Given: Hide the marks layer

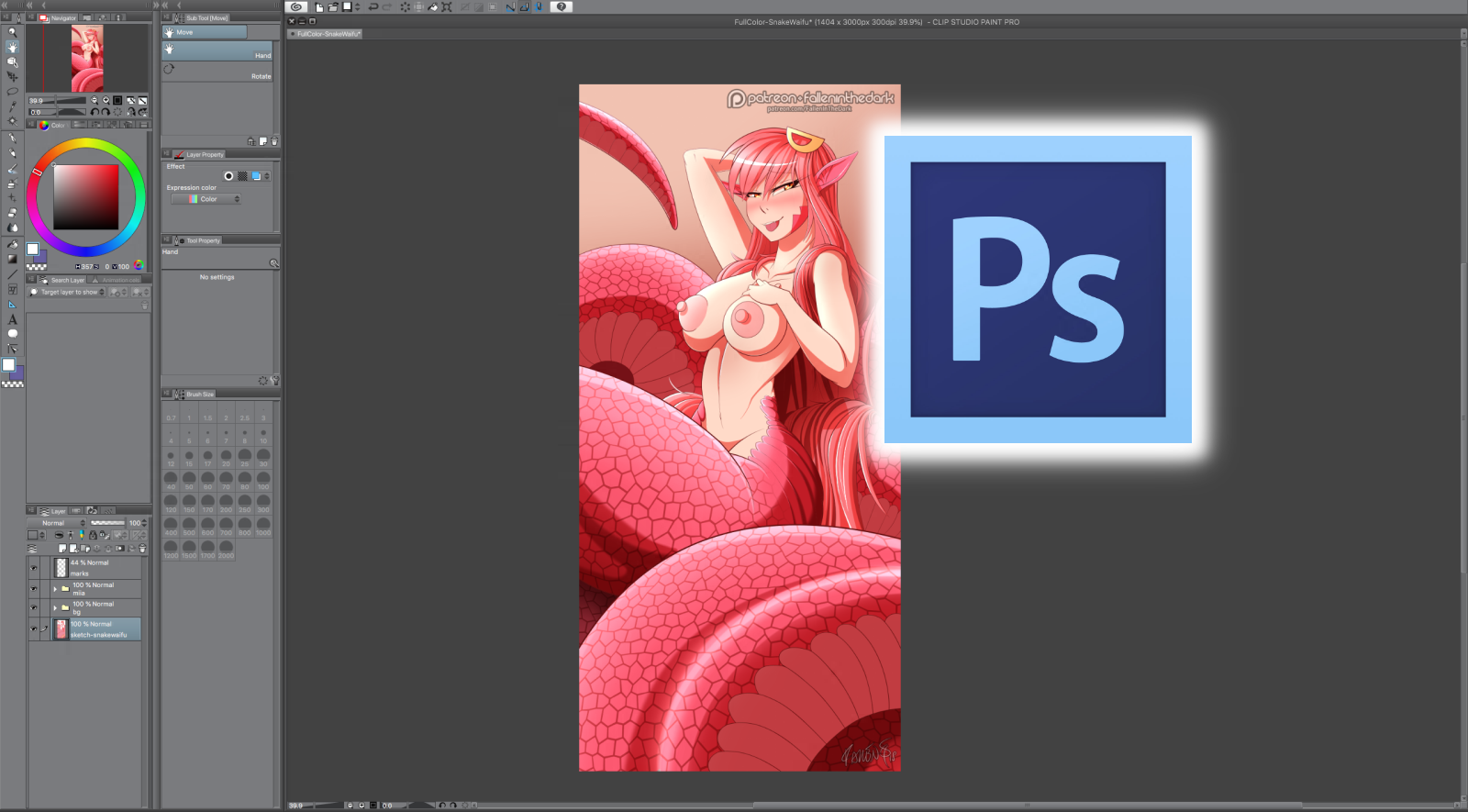Looking at the screenshot, I should (x=34, y=568).
